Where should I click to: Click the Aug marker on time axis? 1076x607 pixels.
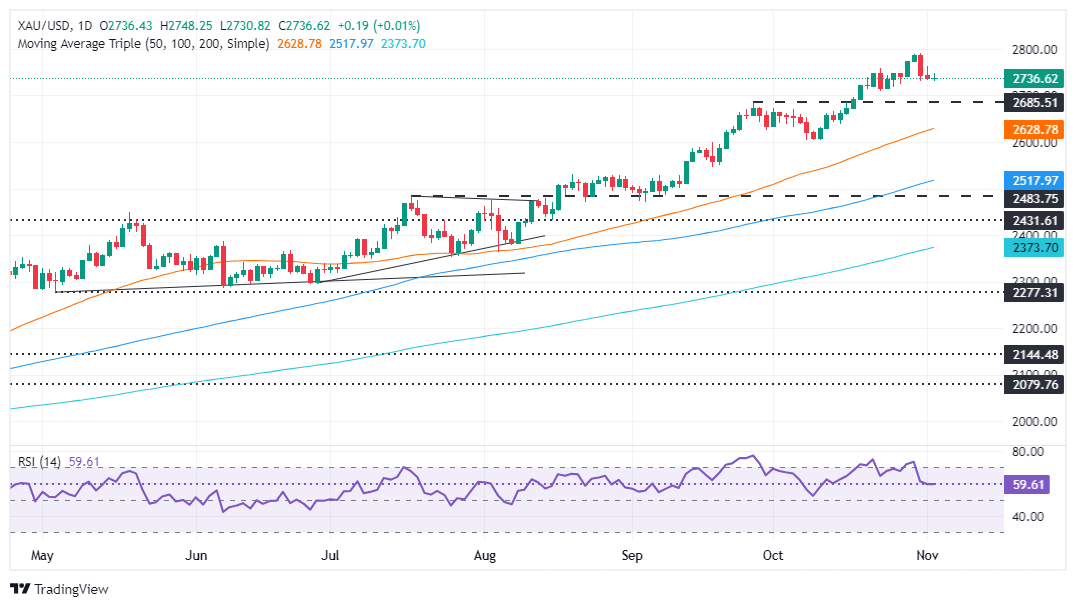click(x=484, y=555)
